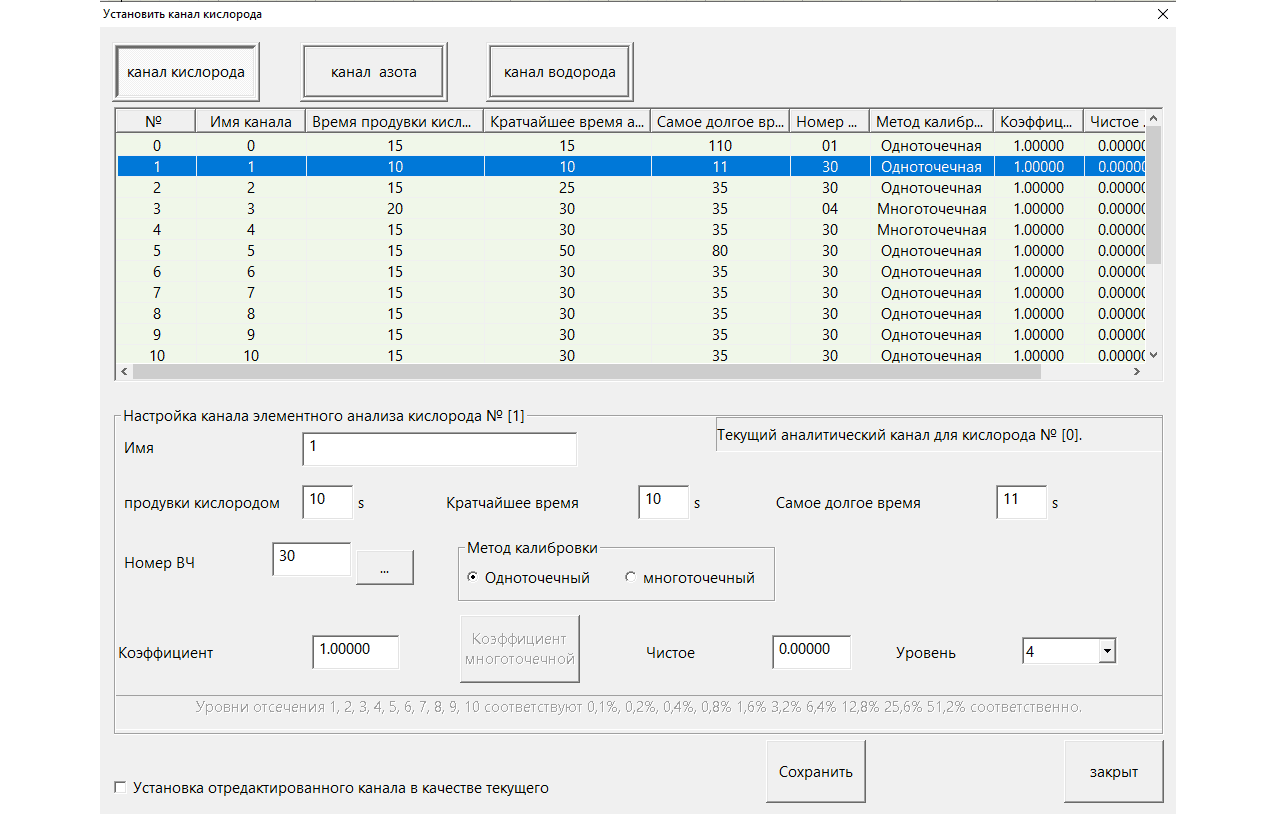Viewport: 1276px width, 814px height.
Task: Click into the Имя text field
Action: [x=439, y=449]
